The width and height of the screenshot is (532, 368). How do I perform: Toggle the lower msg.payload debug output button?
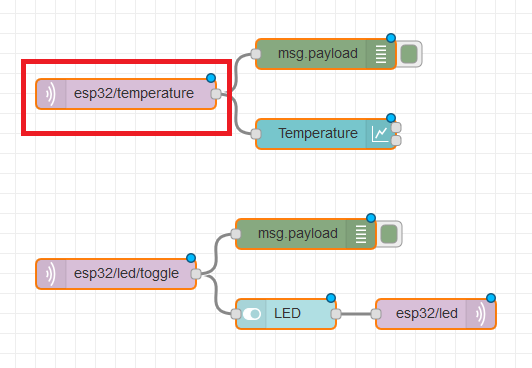(389, 234)
